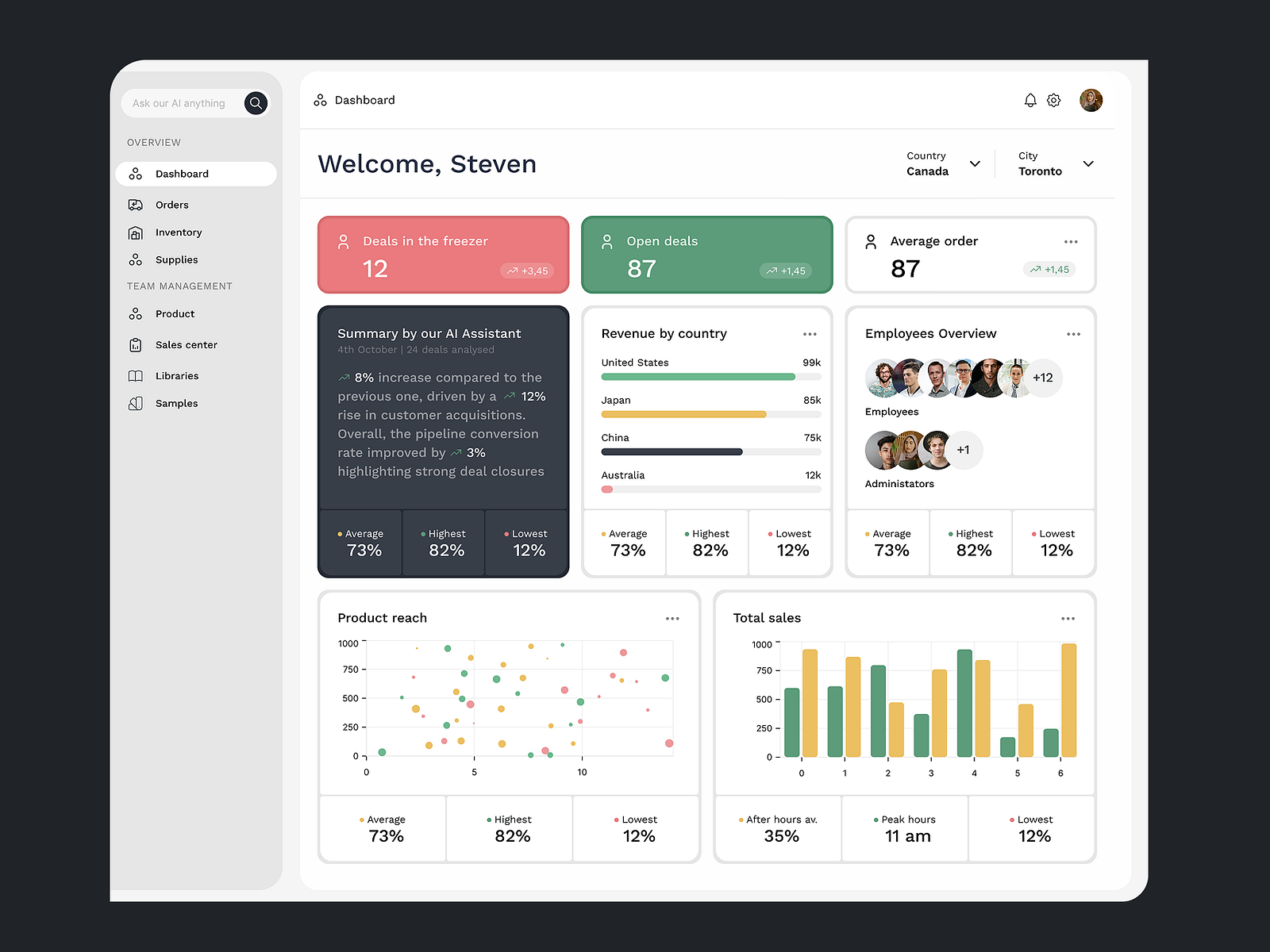The image size is (1270, 952).
Task: Select the Inventory sidebar icon
Action: pyautogui.click(x=137, y=232)
